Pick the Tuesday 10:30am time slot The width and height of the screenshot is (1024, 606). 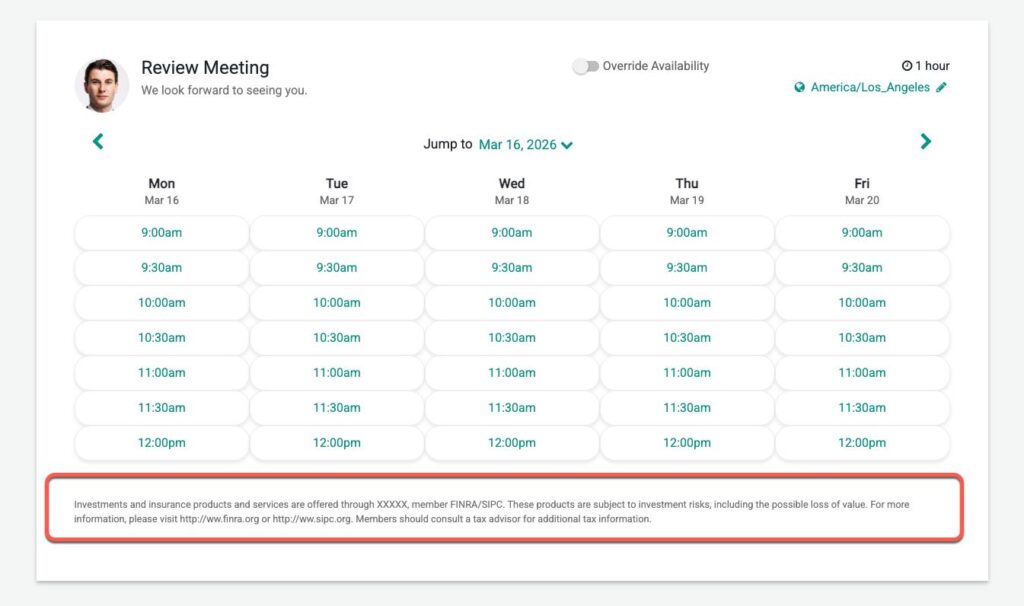click(x=337, y=338)
